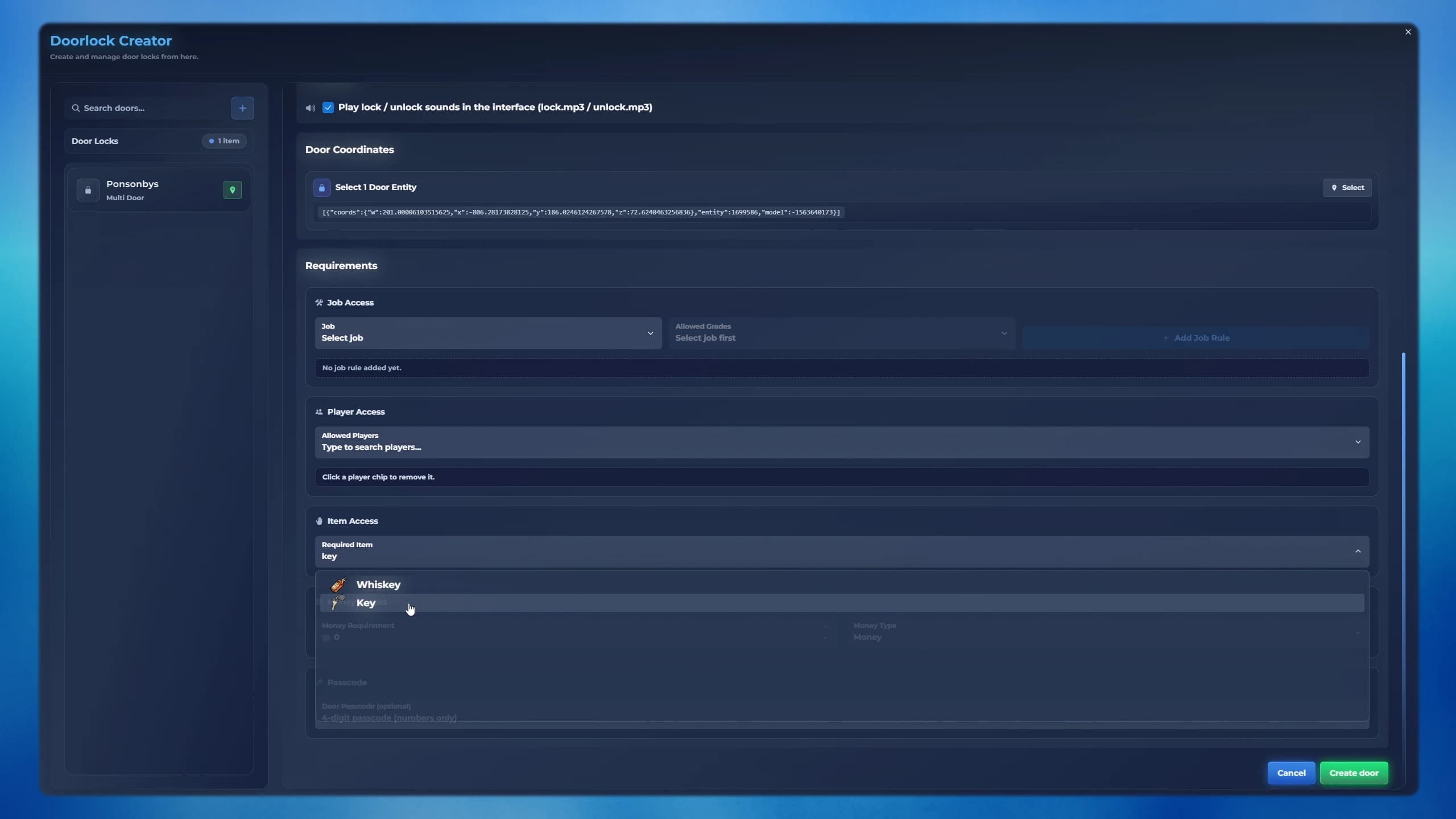Click the Select door entity button
The image size is (1456, 819).
[1347, 188]
